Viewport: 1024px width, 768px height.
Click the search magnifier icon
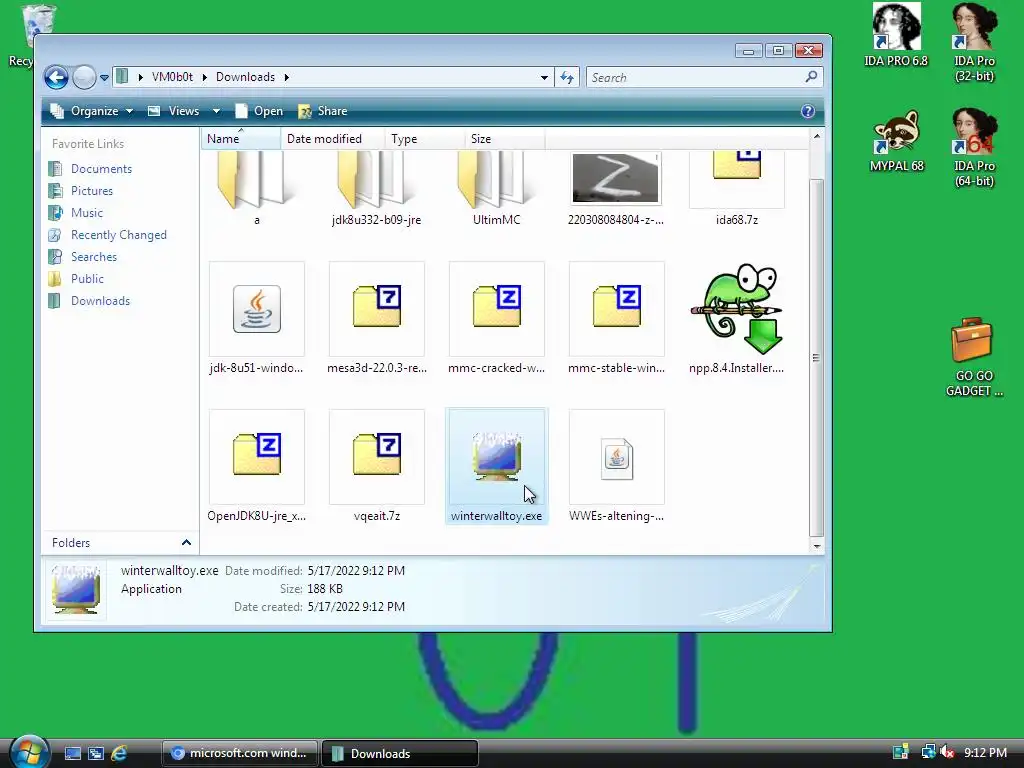[811, 77]
